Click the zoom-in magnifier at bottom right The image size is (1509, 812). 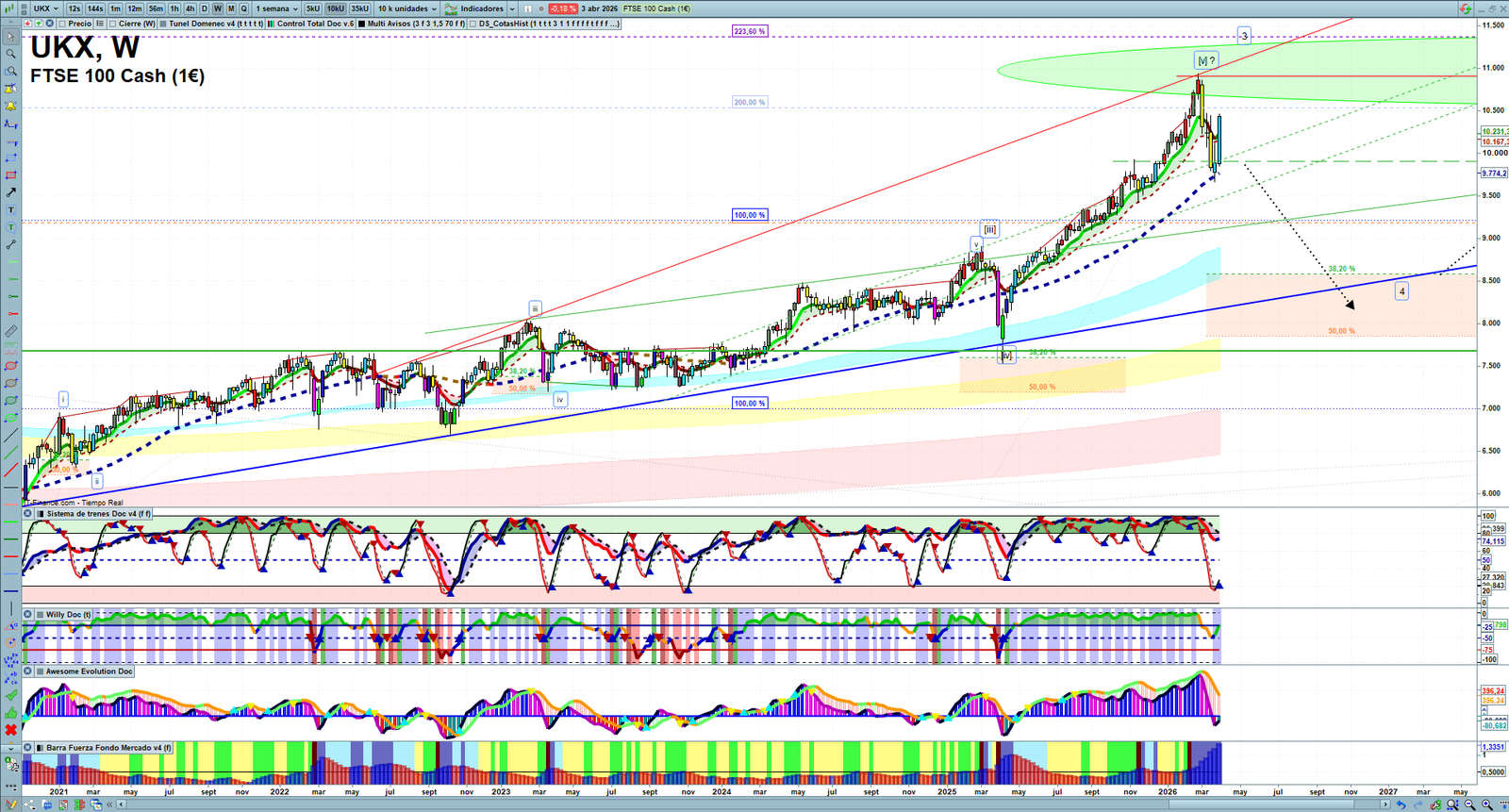[x=1487, y=804]
